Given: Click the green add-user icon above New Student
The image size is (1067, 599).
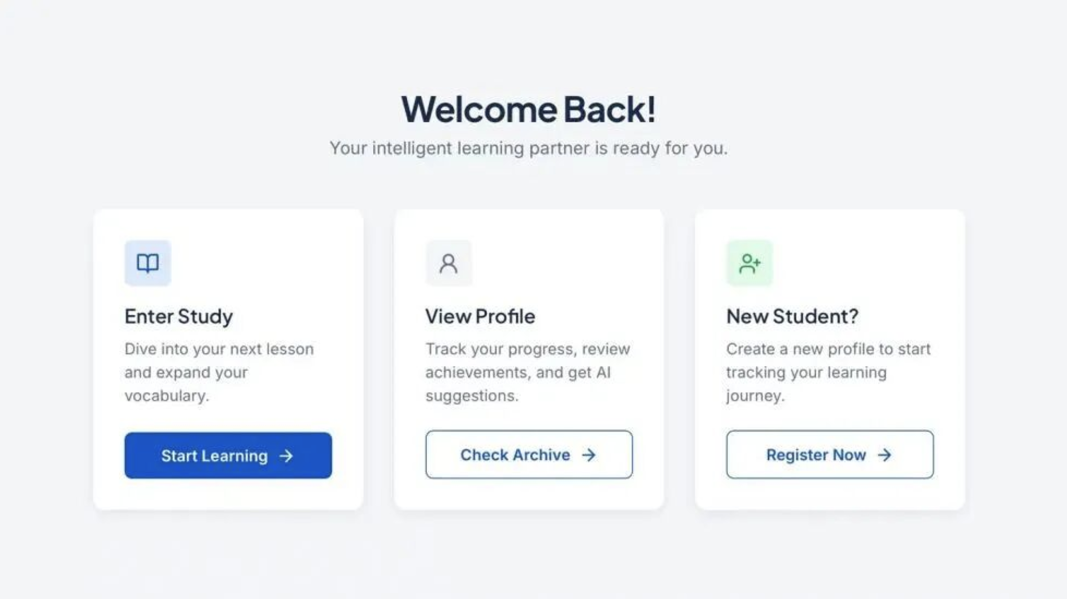Looking at the screenshot, I should (x=749, y=263).
